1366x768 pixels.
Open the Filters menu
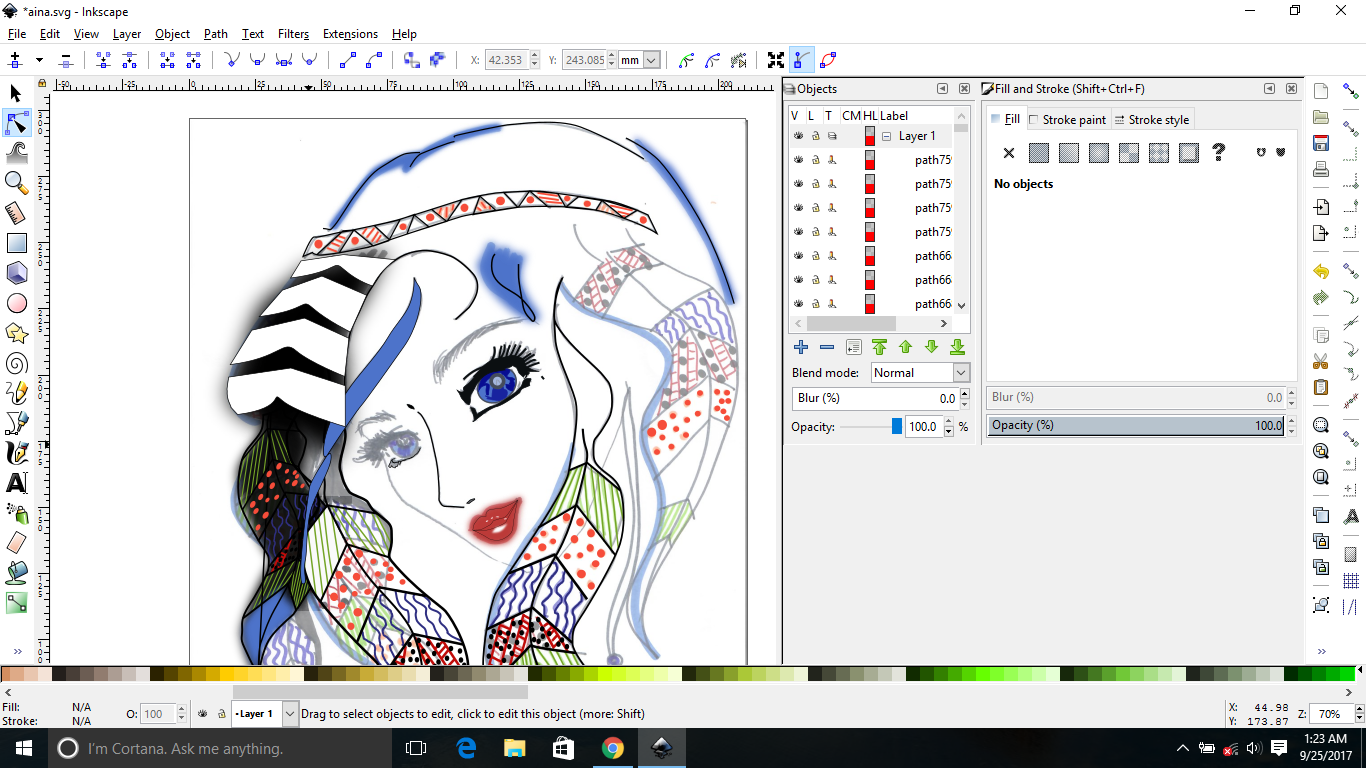293,34
